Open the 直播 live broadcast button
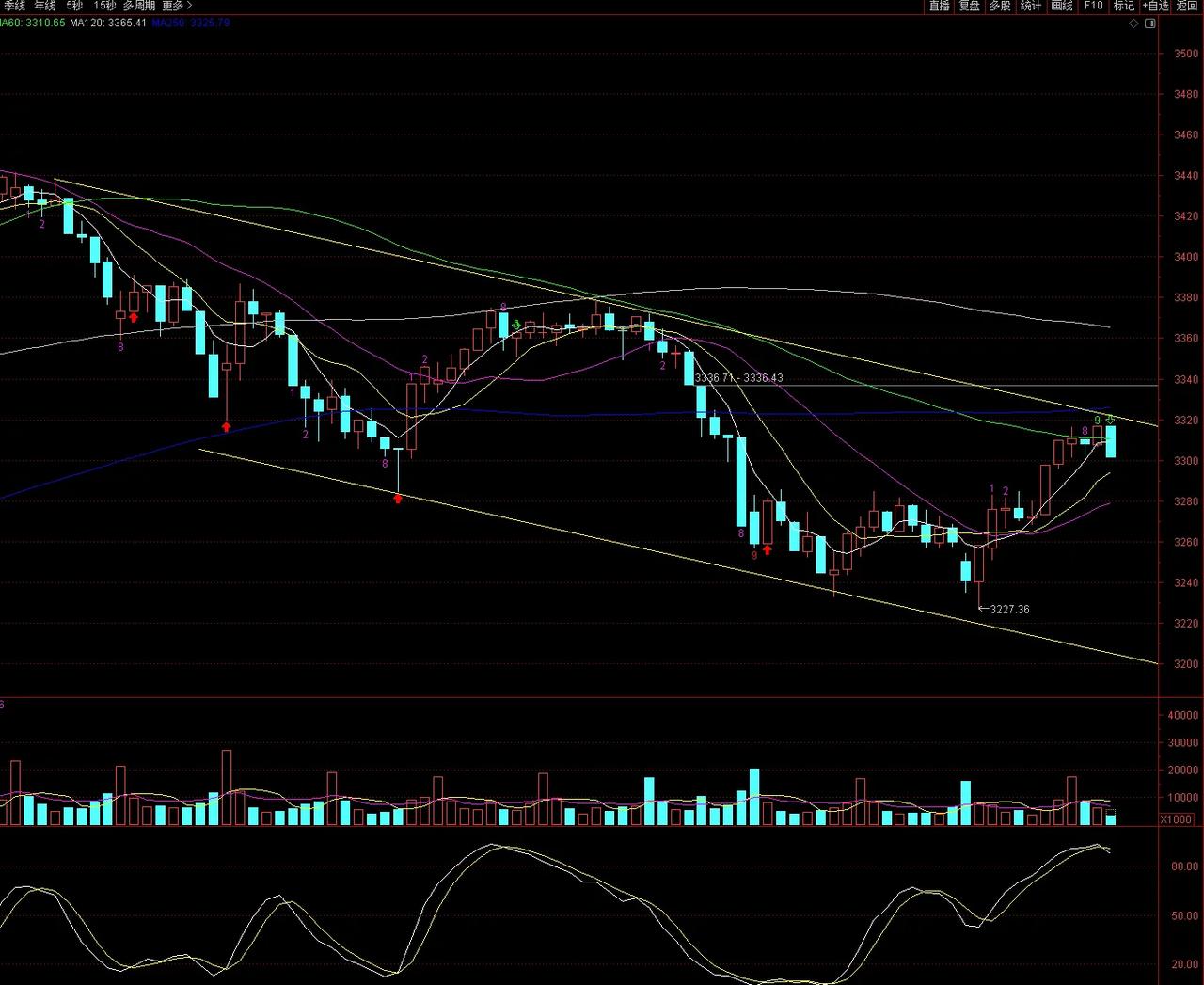This screenshot has width=1204, height=985. click(940, 6)
